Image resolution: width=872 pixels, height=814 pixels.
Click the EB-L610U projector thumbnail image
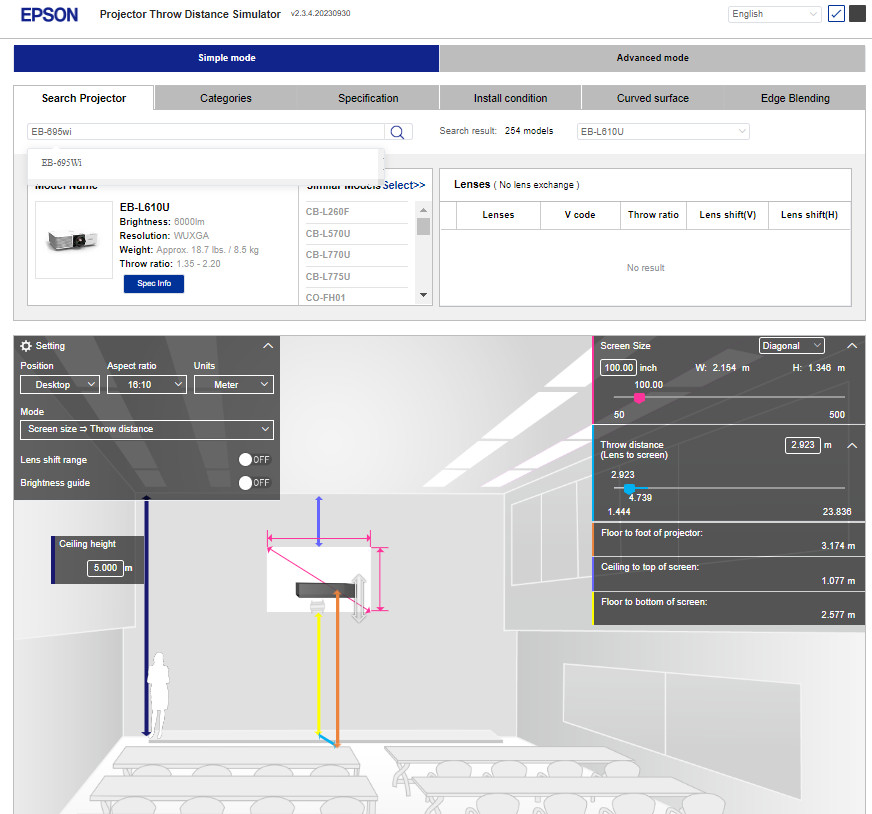(74, 240)
